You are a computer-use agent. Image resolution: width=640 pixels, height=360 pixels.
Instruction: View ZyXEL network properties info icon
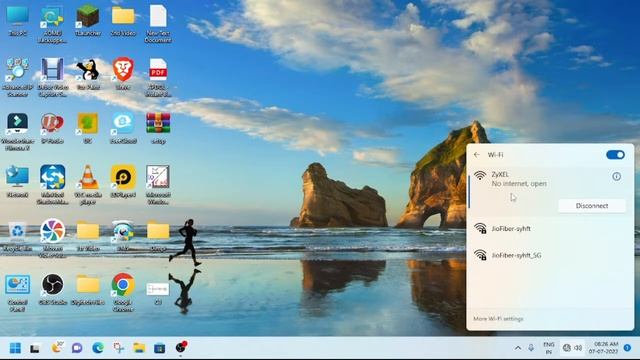[616, 176]
